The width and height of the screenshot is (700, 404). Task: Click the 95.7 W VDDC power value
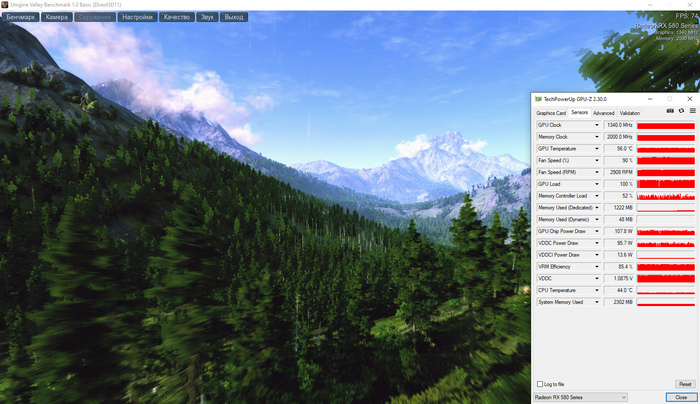point(619,243)
